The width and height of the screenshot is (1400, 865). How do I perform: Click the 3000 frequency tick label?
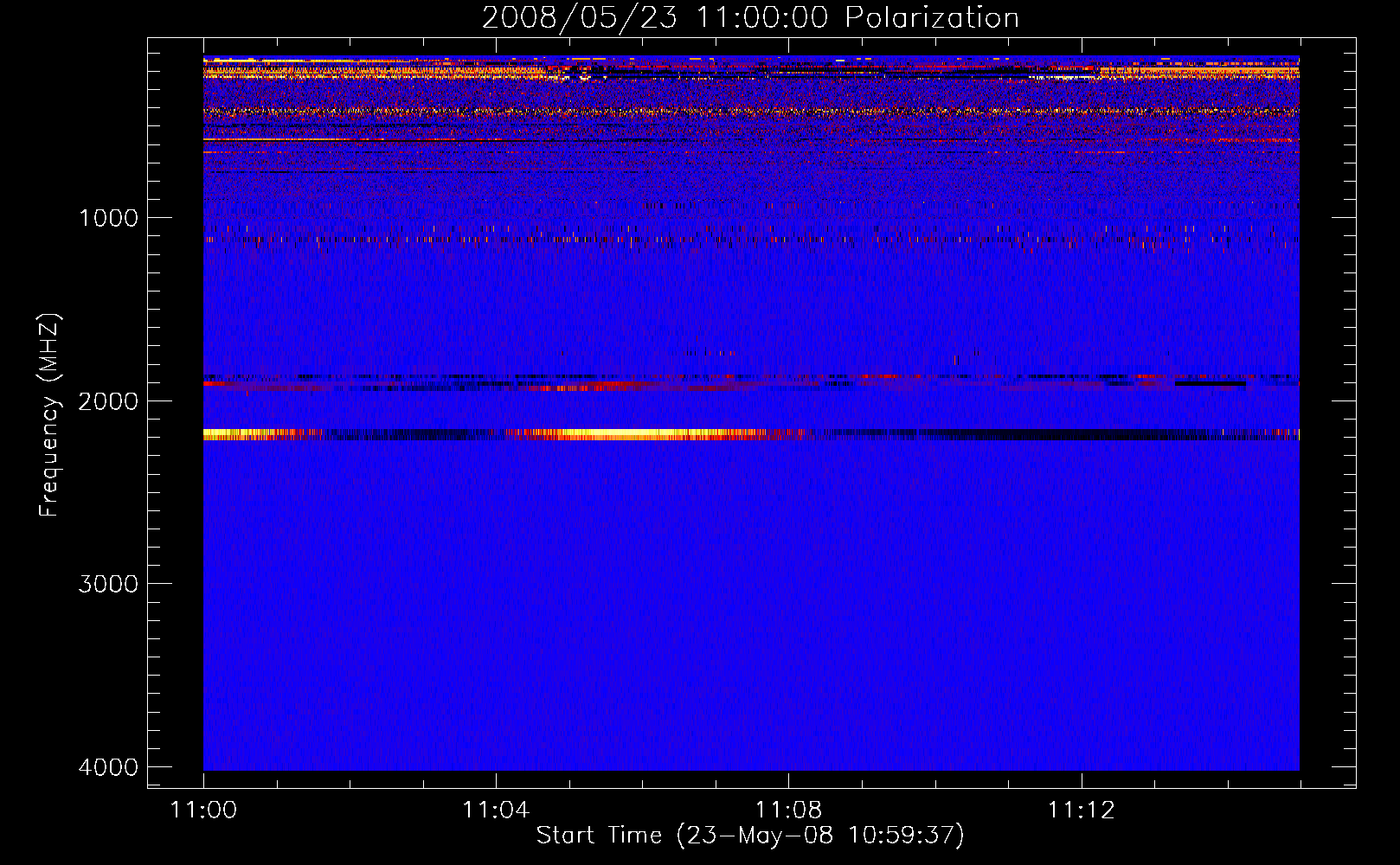click(x=108, y=584)
